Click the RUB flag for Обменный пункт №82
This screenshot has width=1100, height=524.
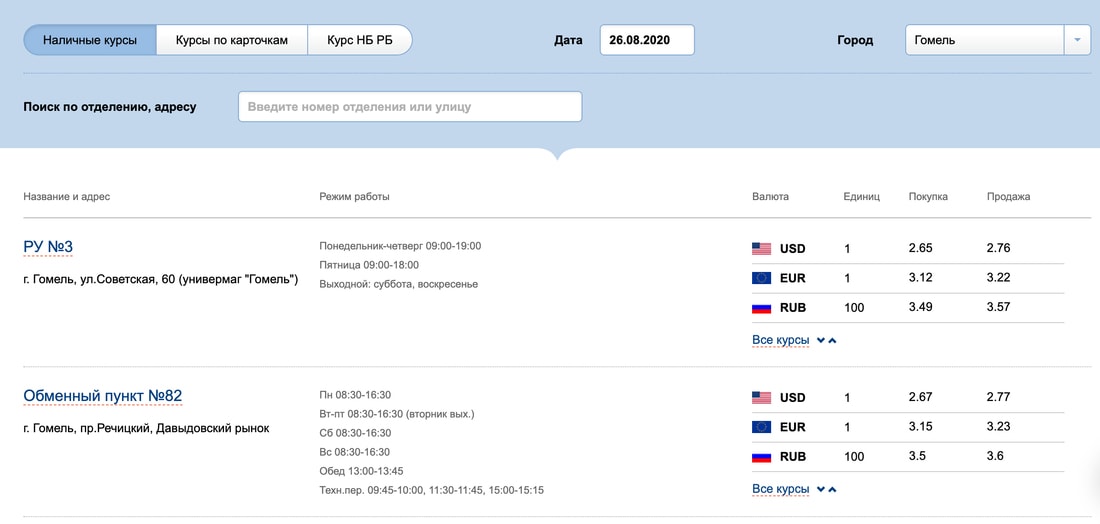pos(761,457)
